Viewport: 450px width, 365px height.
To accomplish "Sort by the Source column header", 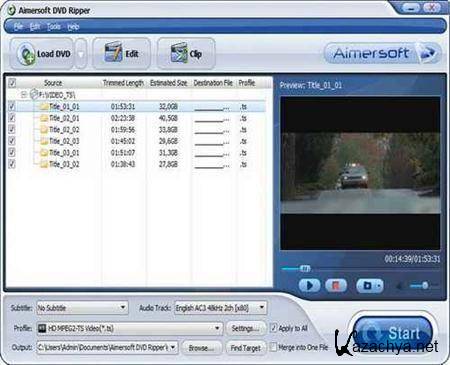I will pyautogui.click(x=53, y=83).
